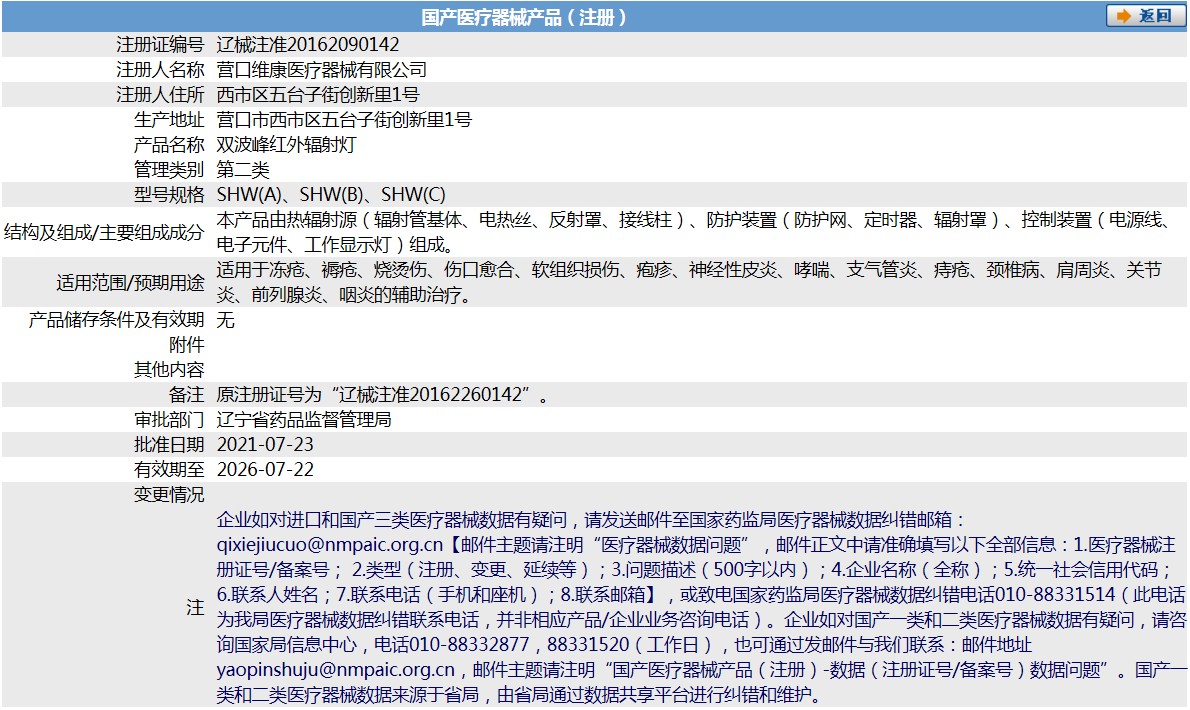Viewport: 1190px width, 710px height.
Task: Select usage text beginning 适用于冻疮
Action: click(689, 282)
